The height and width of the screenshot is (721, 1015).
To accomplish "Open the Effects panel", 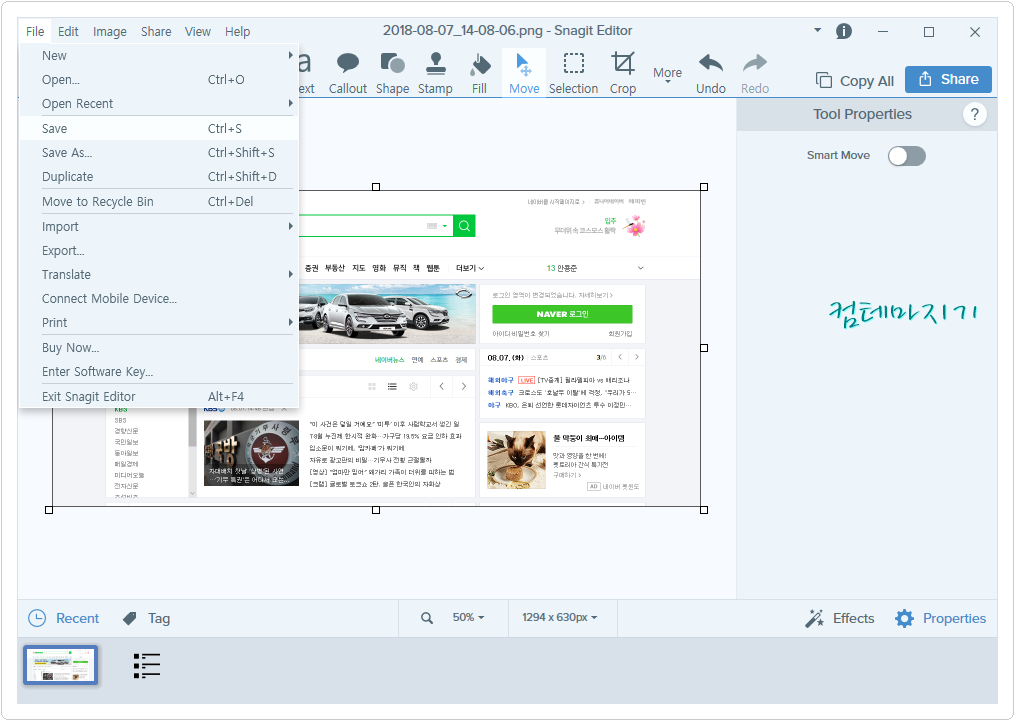I will pos(840,618).
